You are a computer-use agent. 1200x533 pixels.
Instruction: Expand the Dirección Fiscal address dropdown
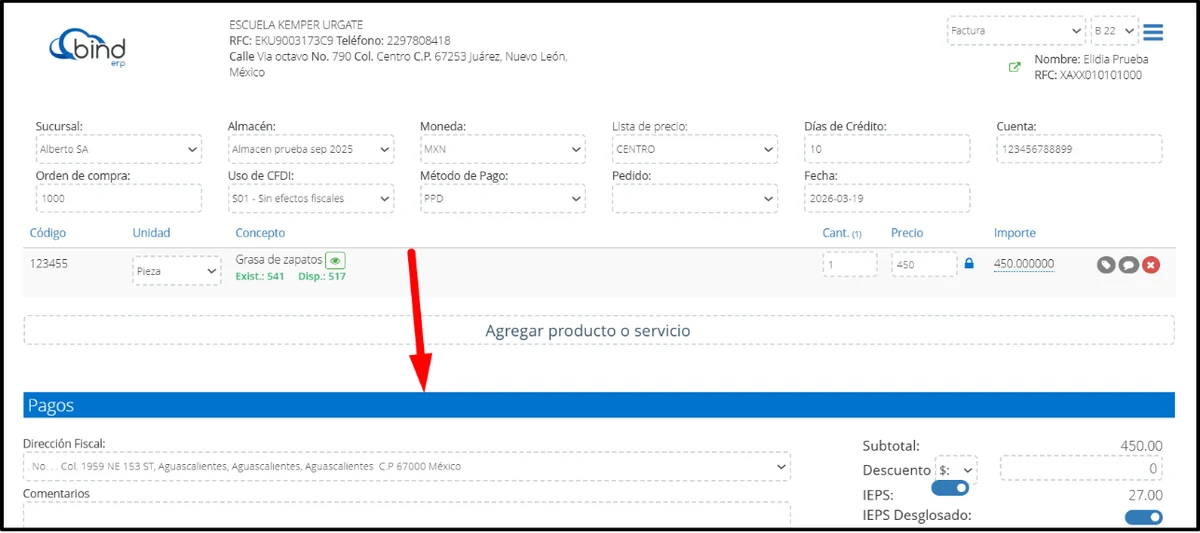(x=406, y=466)
